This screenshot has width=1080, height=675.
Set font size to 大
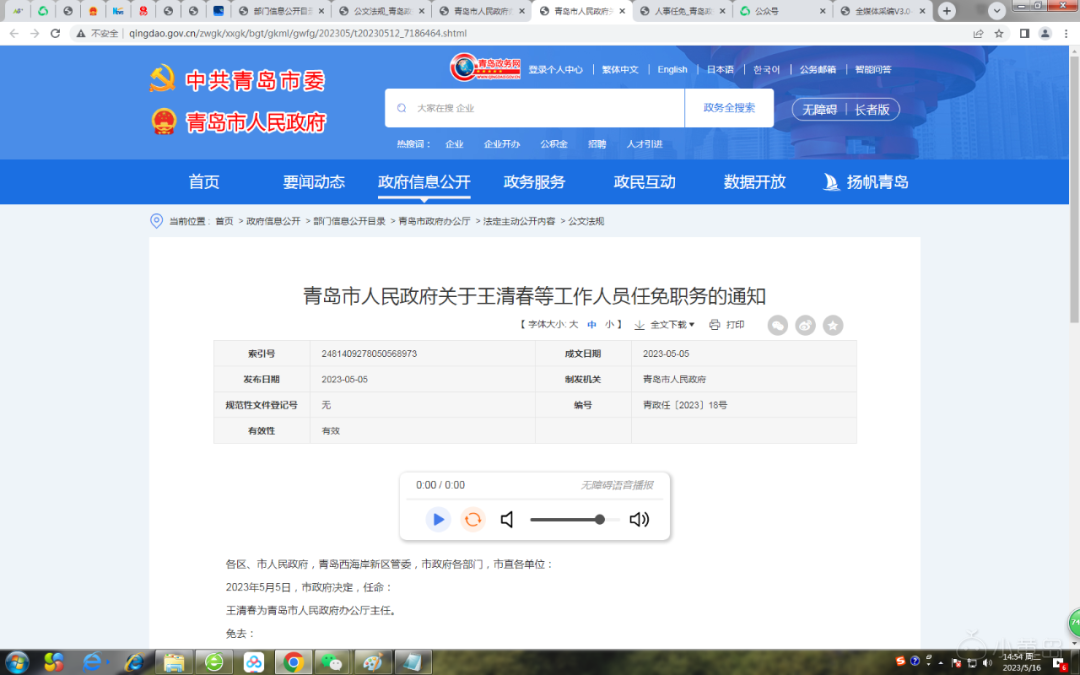coord(574,325)
